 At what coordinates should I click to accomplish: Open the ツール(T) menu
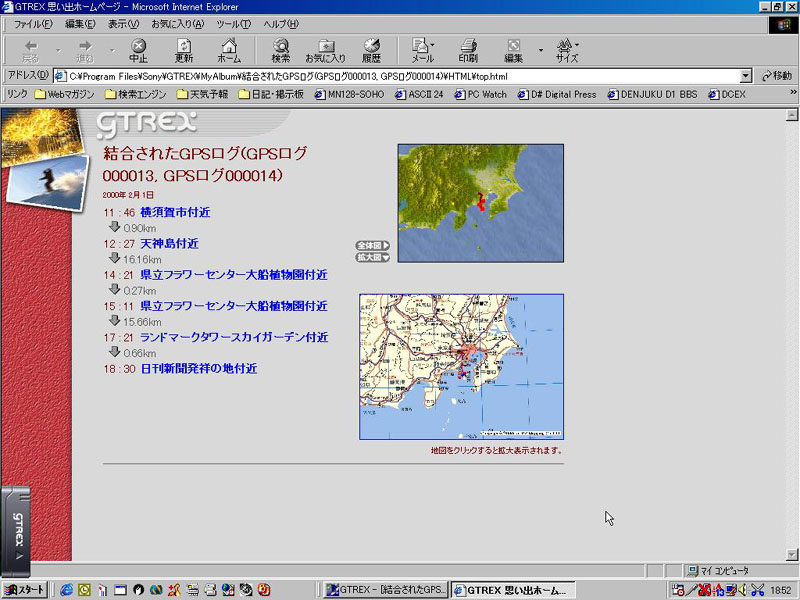click(x=233, y=23)
